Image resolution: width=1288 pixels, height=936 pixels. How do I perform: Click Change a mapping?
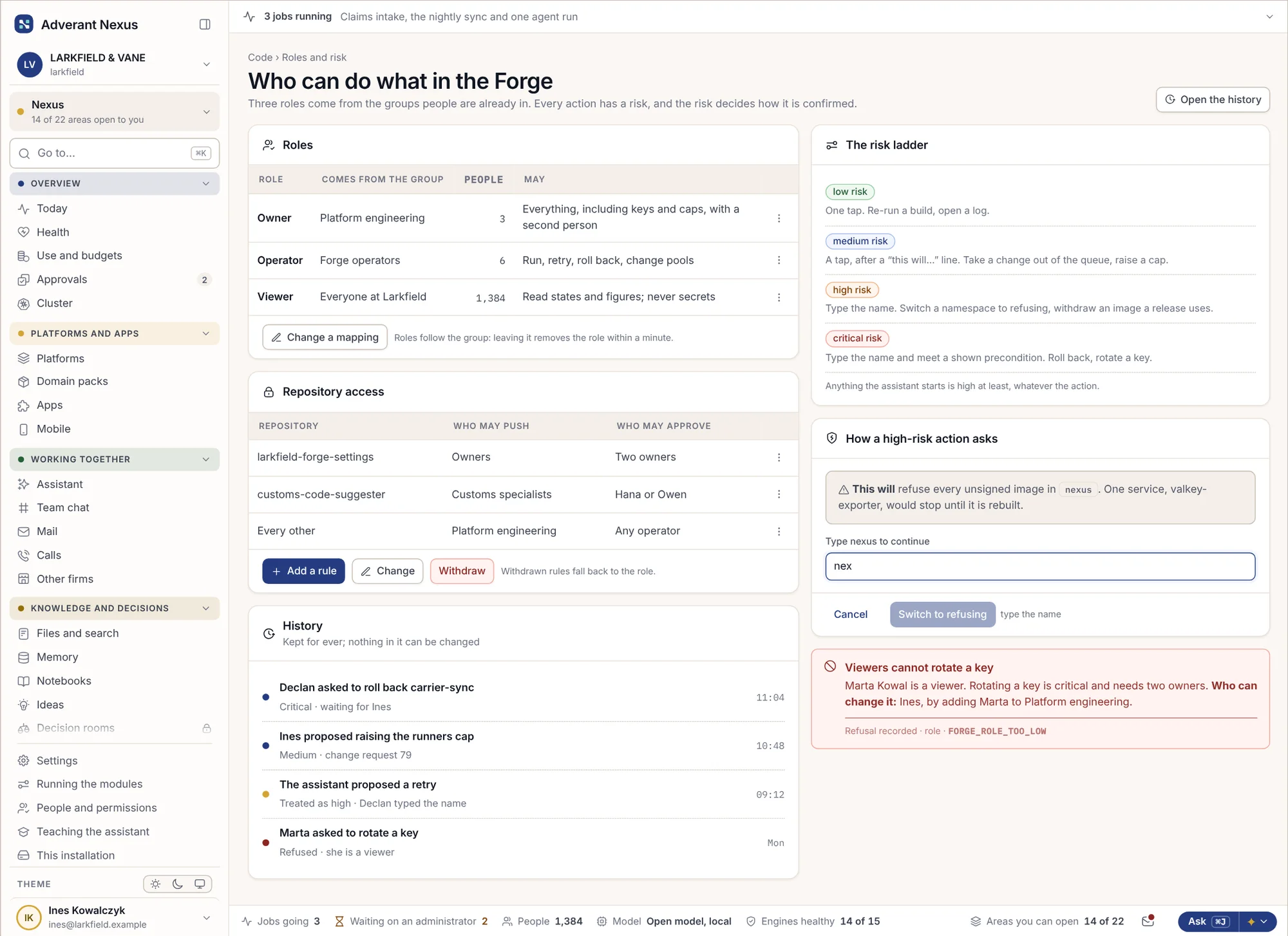325,337
